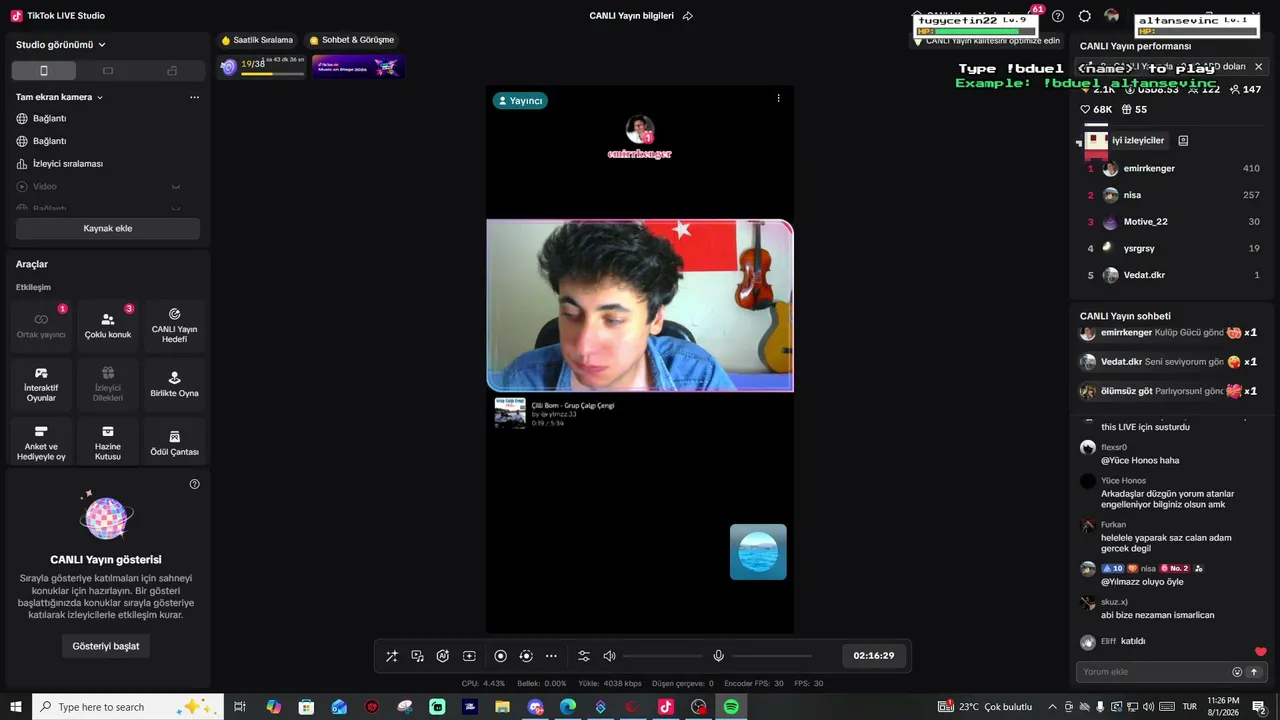Image resolution: width=1280 pixels, height=720 pixels.
Task: Share the CANLI Yayın bilgileri
Action: coord(688,16)
